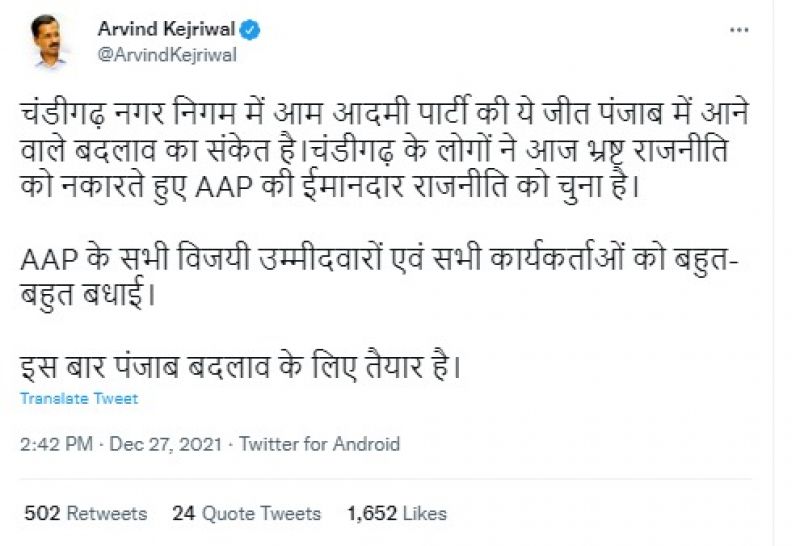
Task: Open the 24 Quote Tweets list
Action: click(x=246, y=513)
